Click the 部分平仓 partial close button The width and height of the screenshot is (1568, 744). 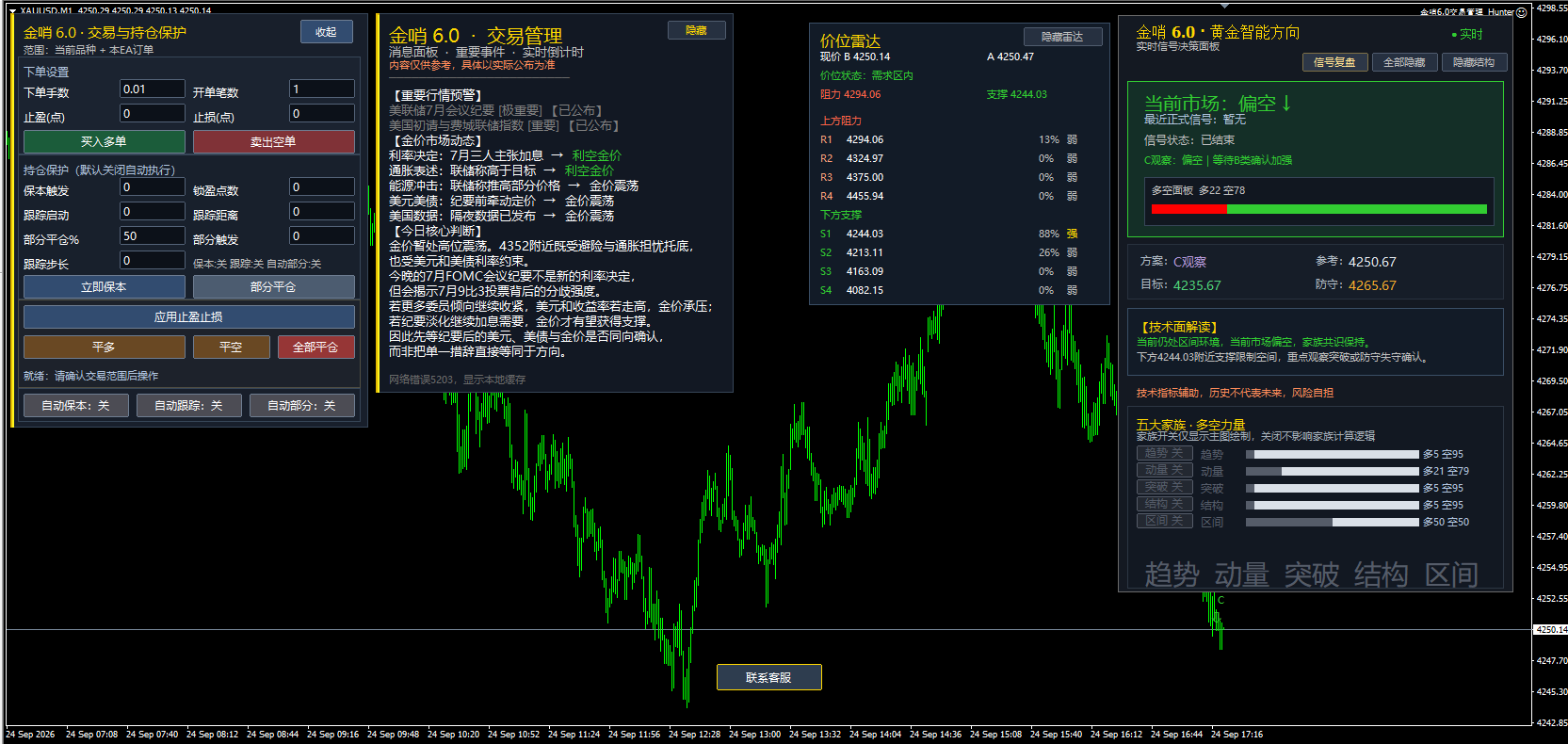tap(273, 286)
